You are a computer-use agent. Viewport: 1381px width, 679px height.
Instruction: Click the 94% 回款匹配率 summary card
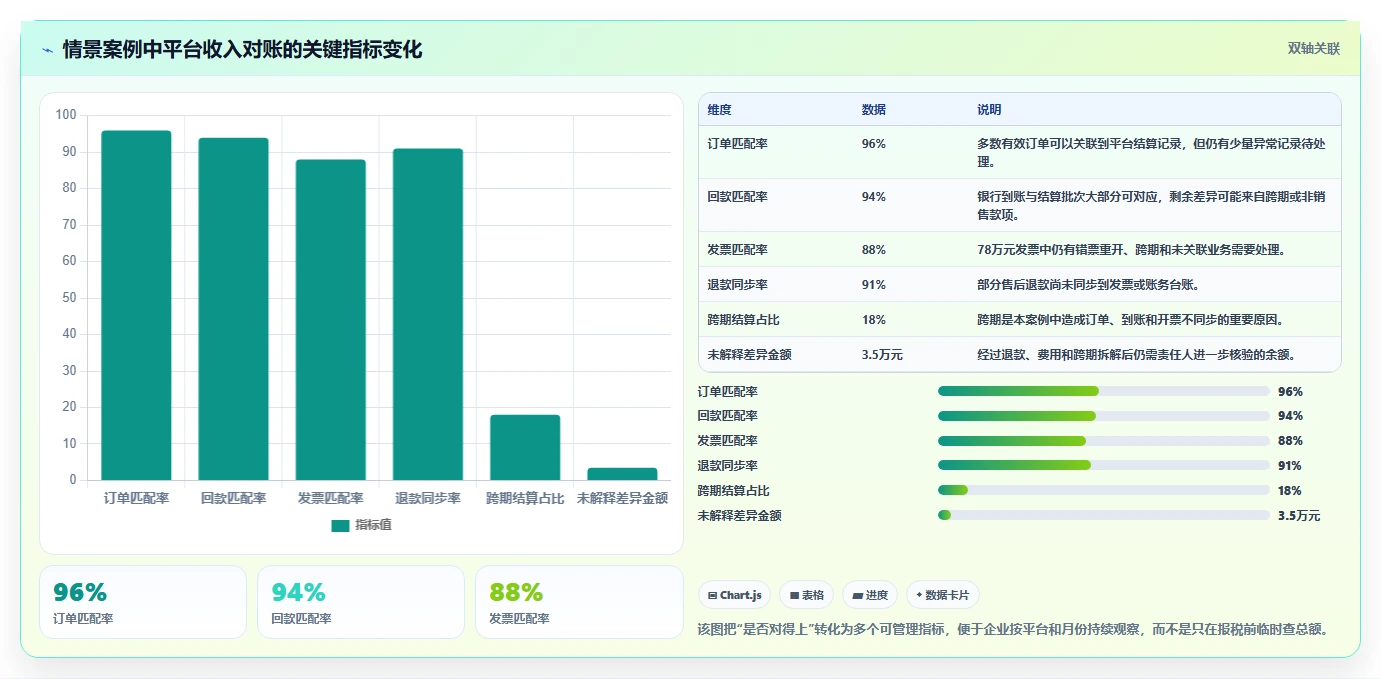pyautogui.click(x=361, y=602)
